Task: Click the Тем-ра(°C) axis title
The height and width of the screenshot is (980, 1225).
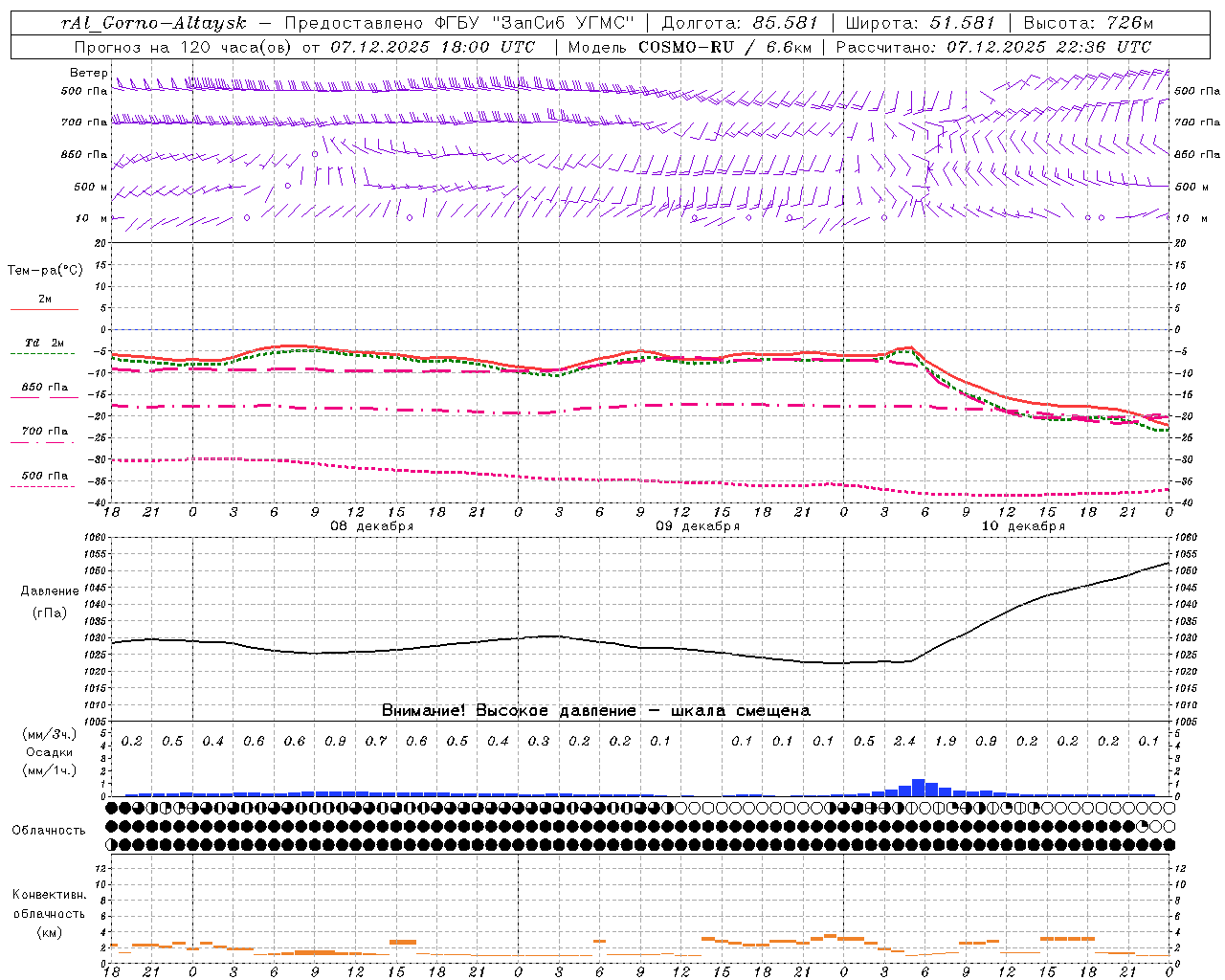Action: [45, 271]
